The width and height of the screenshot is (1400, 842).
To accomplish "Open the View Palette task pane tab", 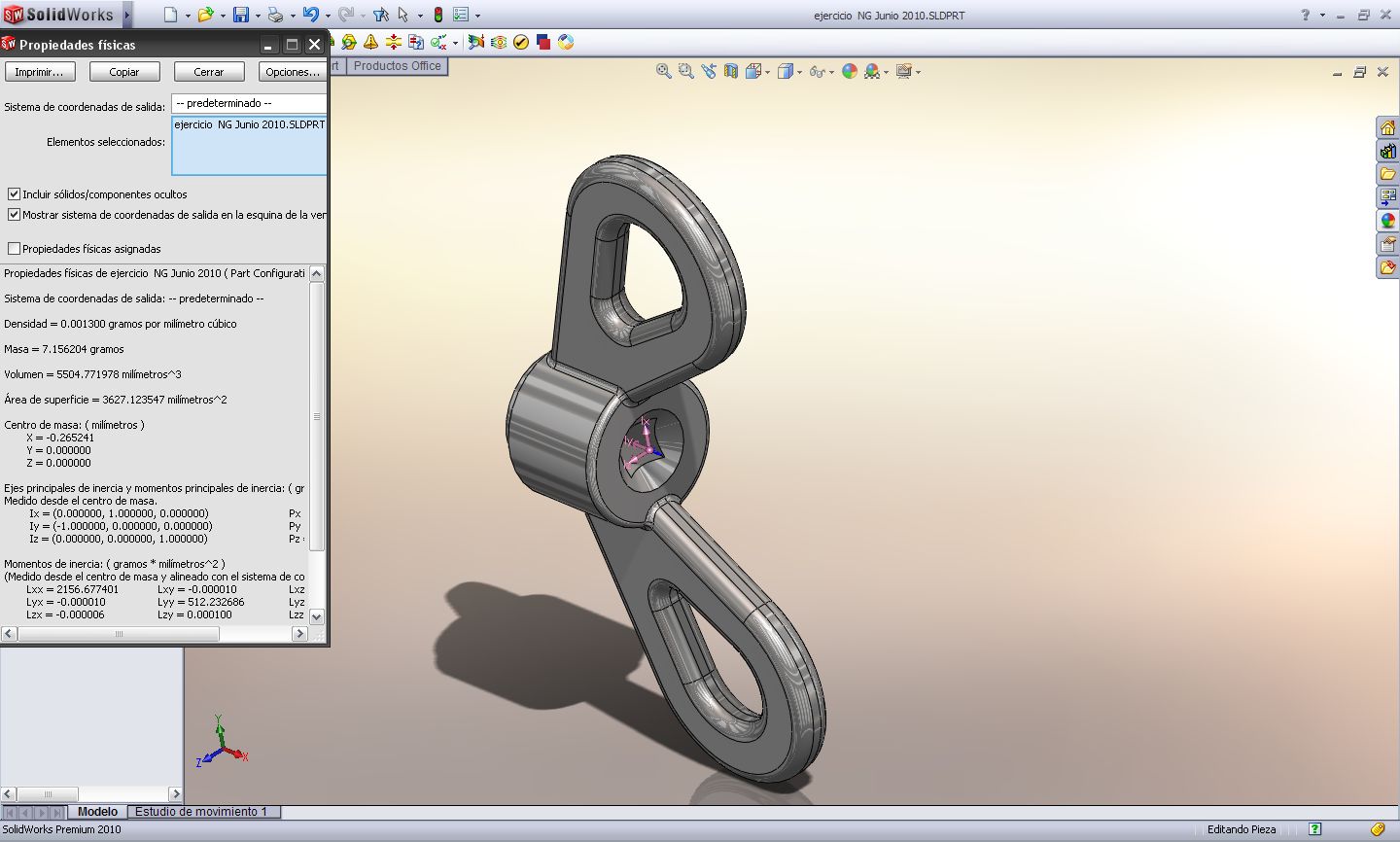I will (x=1388, y=197).
